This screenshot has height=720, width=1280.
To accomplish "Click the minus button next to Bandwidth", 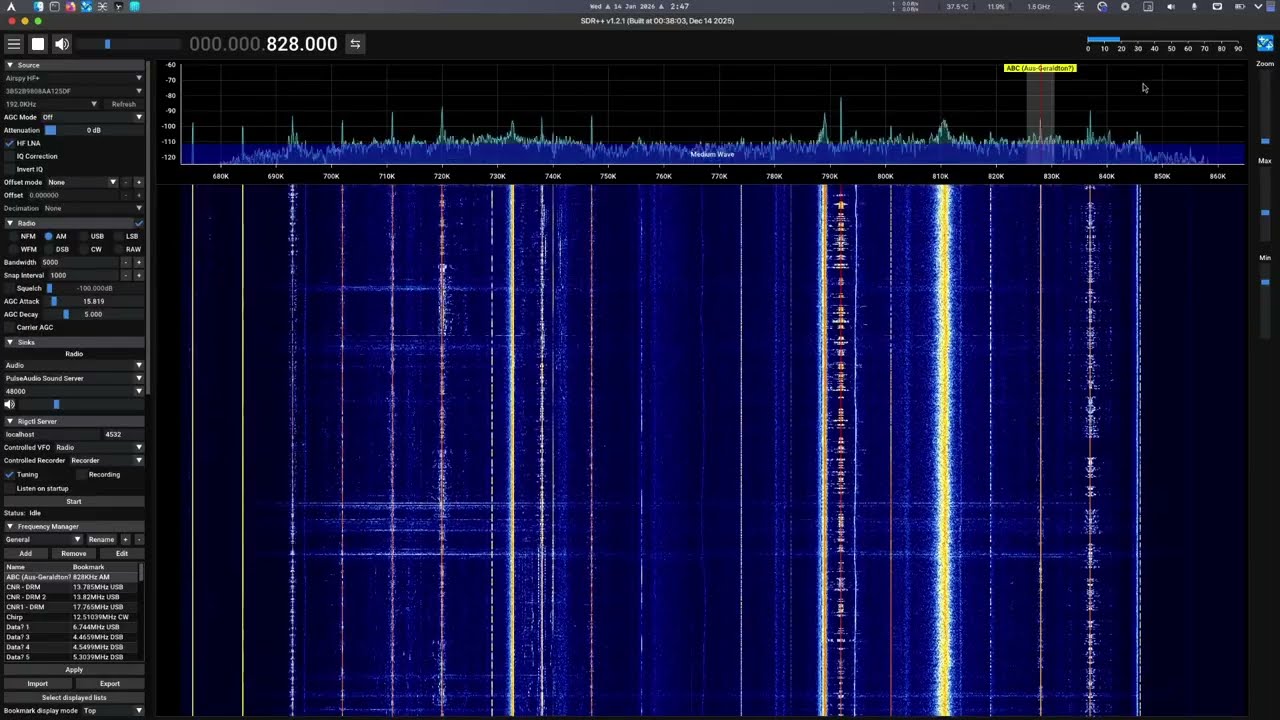I will pos(125,262).
